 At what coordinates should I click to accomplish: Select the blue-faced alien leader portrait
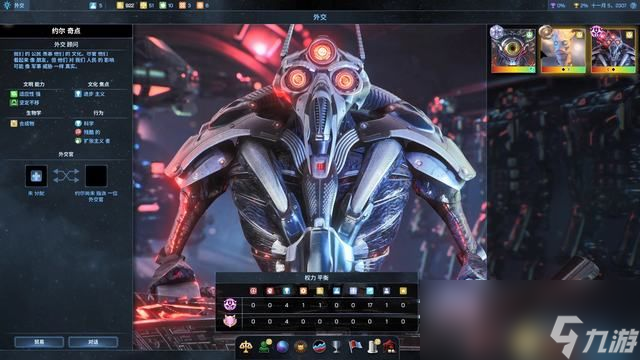point(563,49)
